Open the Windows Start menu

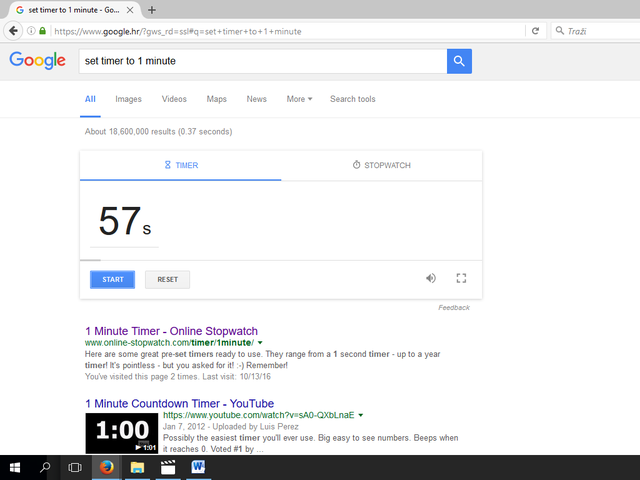tap(15, 467)
